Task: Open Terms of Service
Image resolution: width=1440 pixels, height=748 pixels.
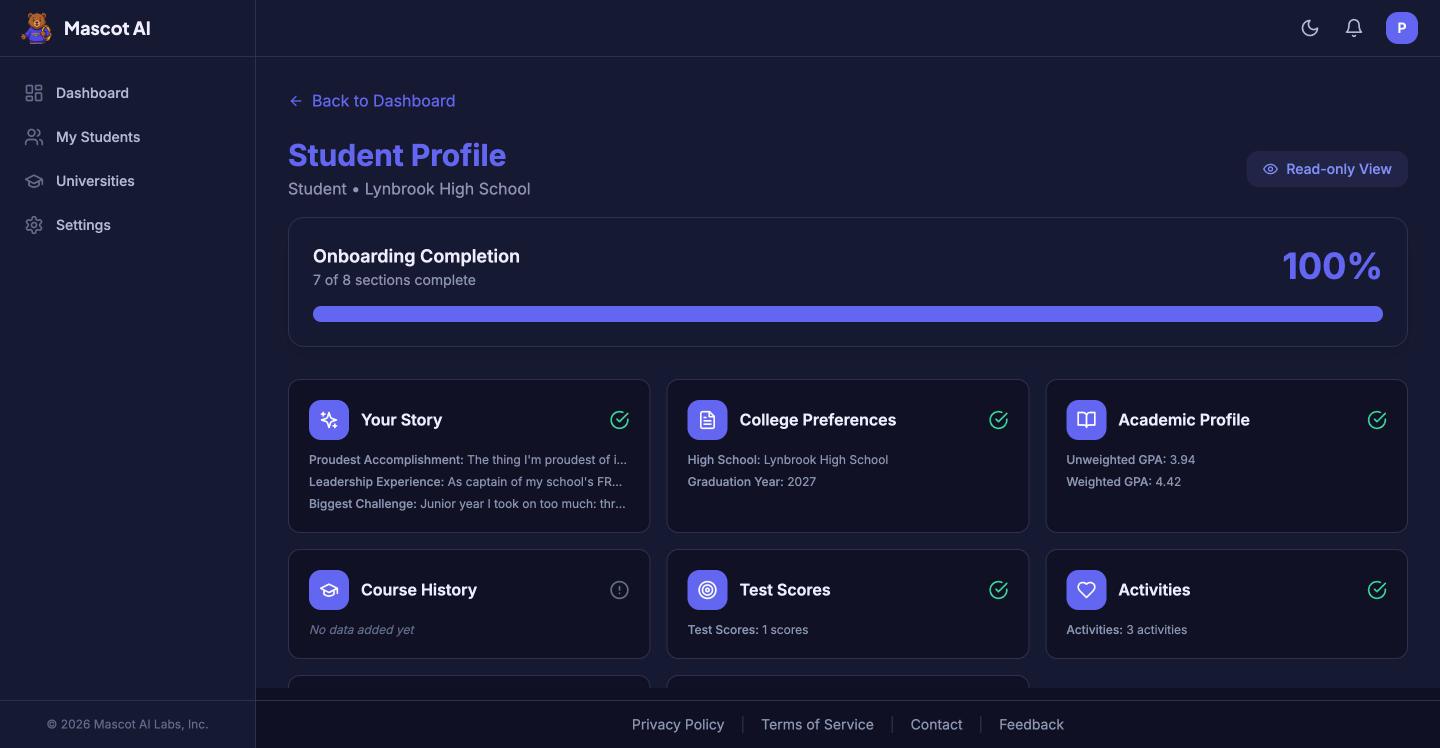Action: pos(817,725)
